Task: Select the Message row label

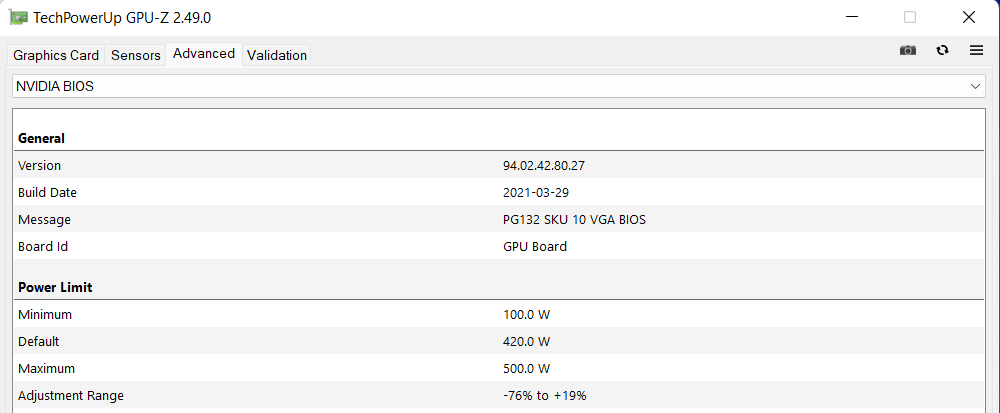Action: (44, 220)
